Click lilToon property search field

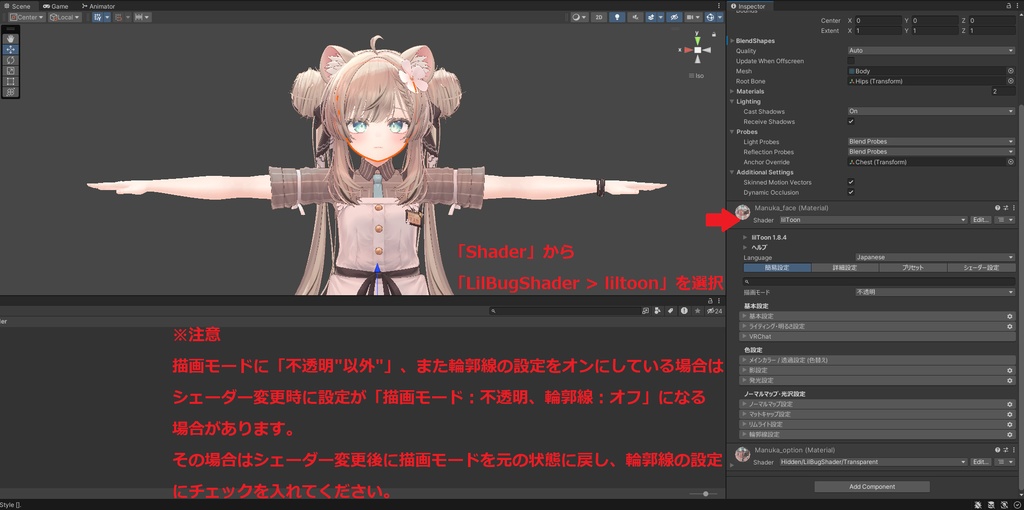pyautogui.click(x=879, y=281)
